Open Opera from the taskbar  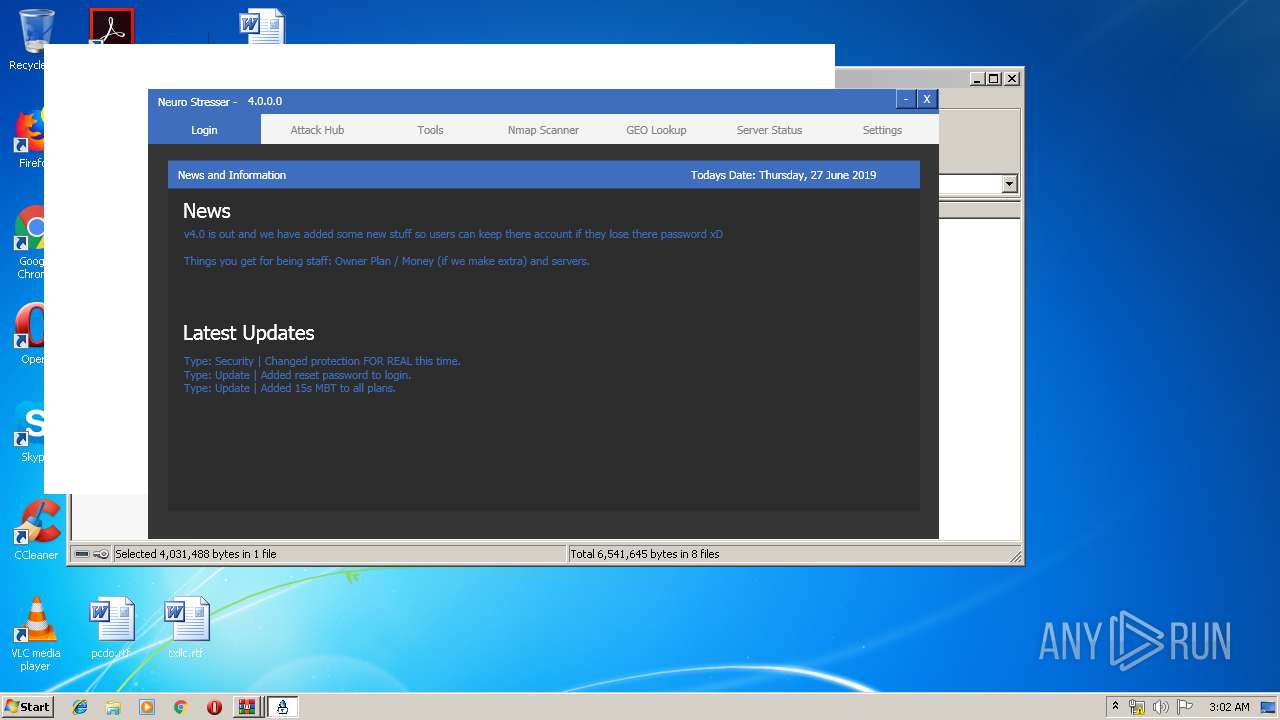214,707
